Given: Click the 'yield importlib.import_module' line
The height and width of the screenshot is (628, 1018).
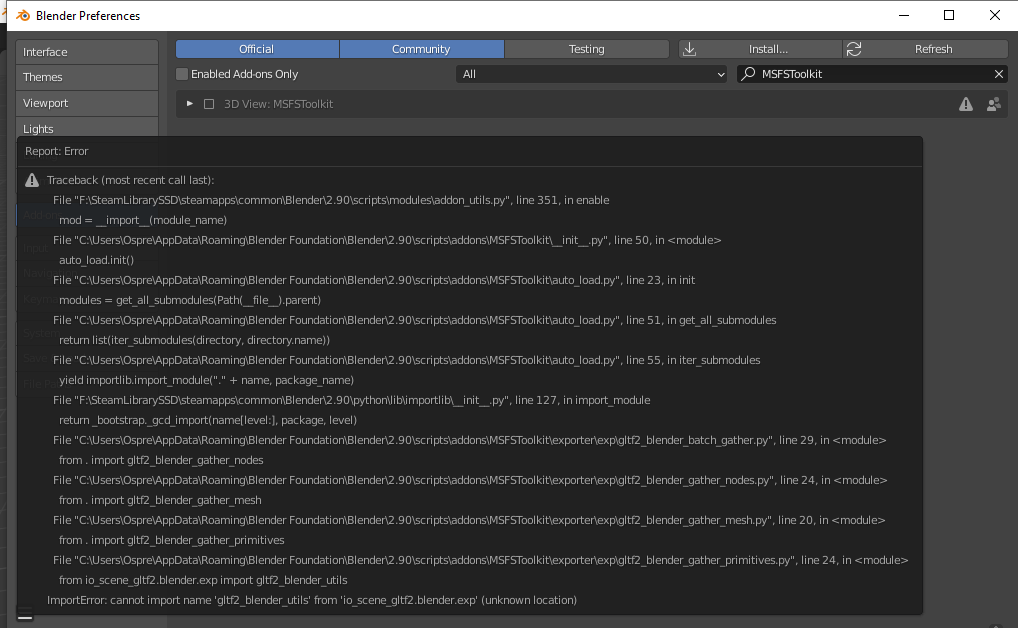Looking at the screenshot, I should click(x=206, y=380).
